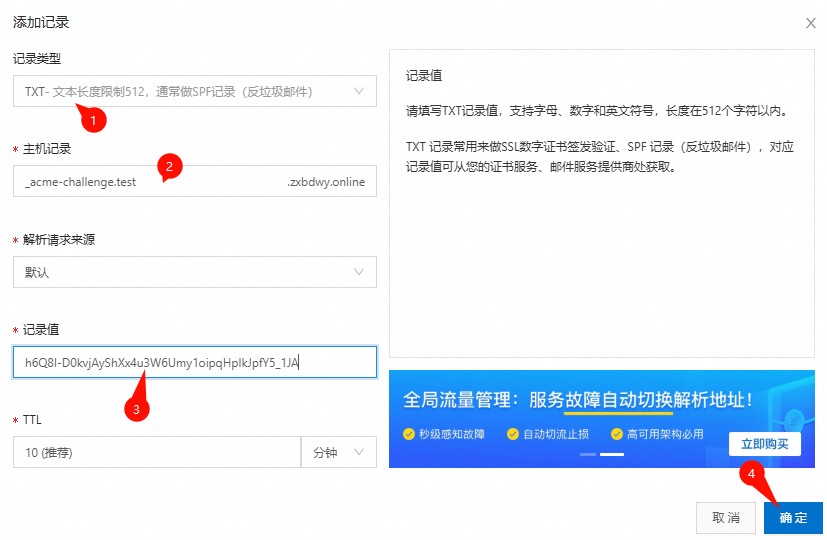
Task: Click the chevron next to 分钟
Action: click(360, 452)
